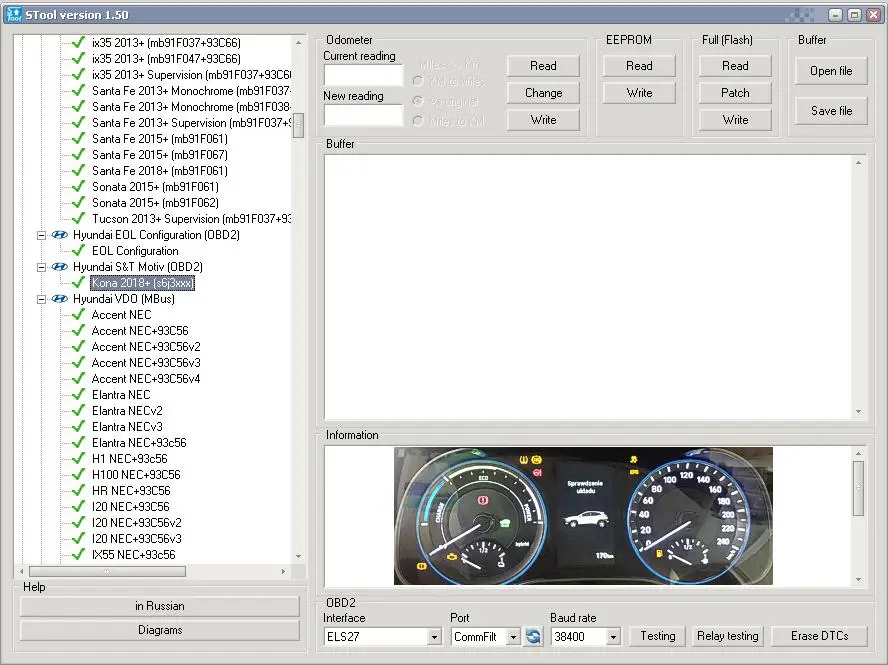Click the green checkmark next to Kona 2018+
The height and width of the screenshot is (665, 888).
[79, 283]
